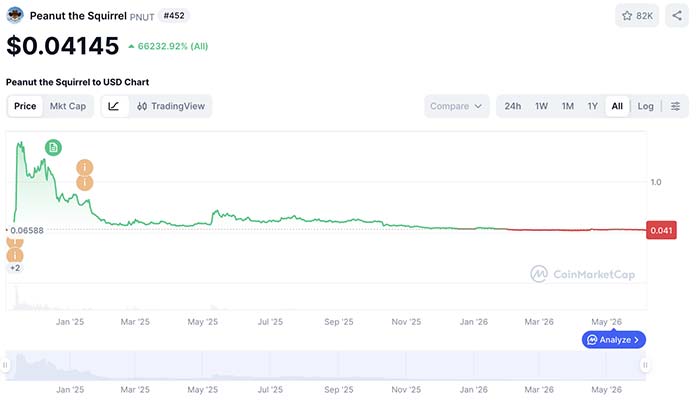Grab the left range selector handle
Screen dimensions: 700x408
[5, 365]
